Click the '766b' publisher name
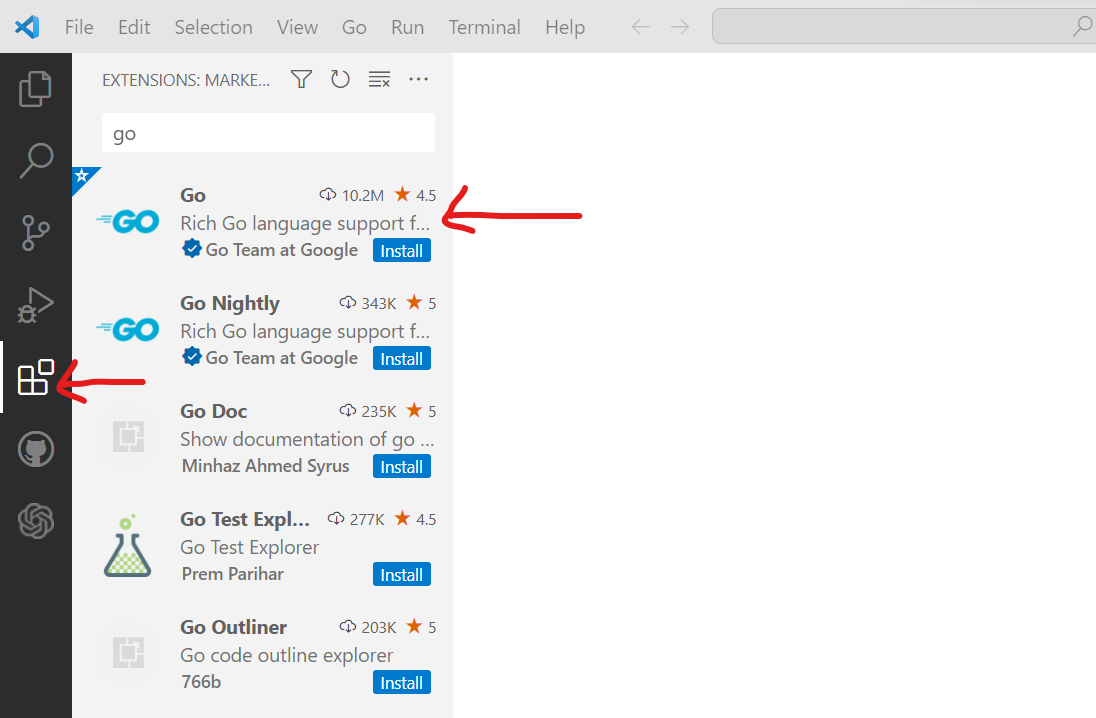 pyautogui.click(x=201, y=682)
